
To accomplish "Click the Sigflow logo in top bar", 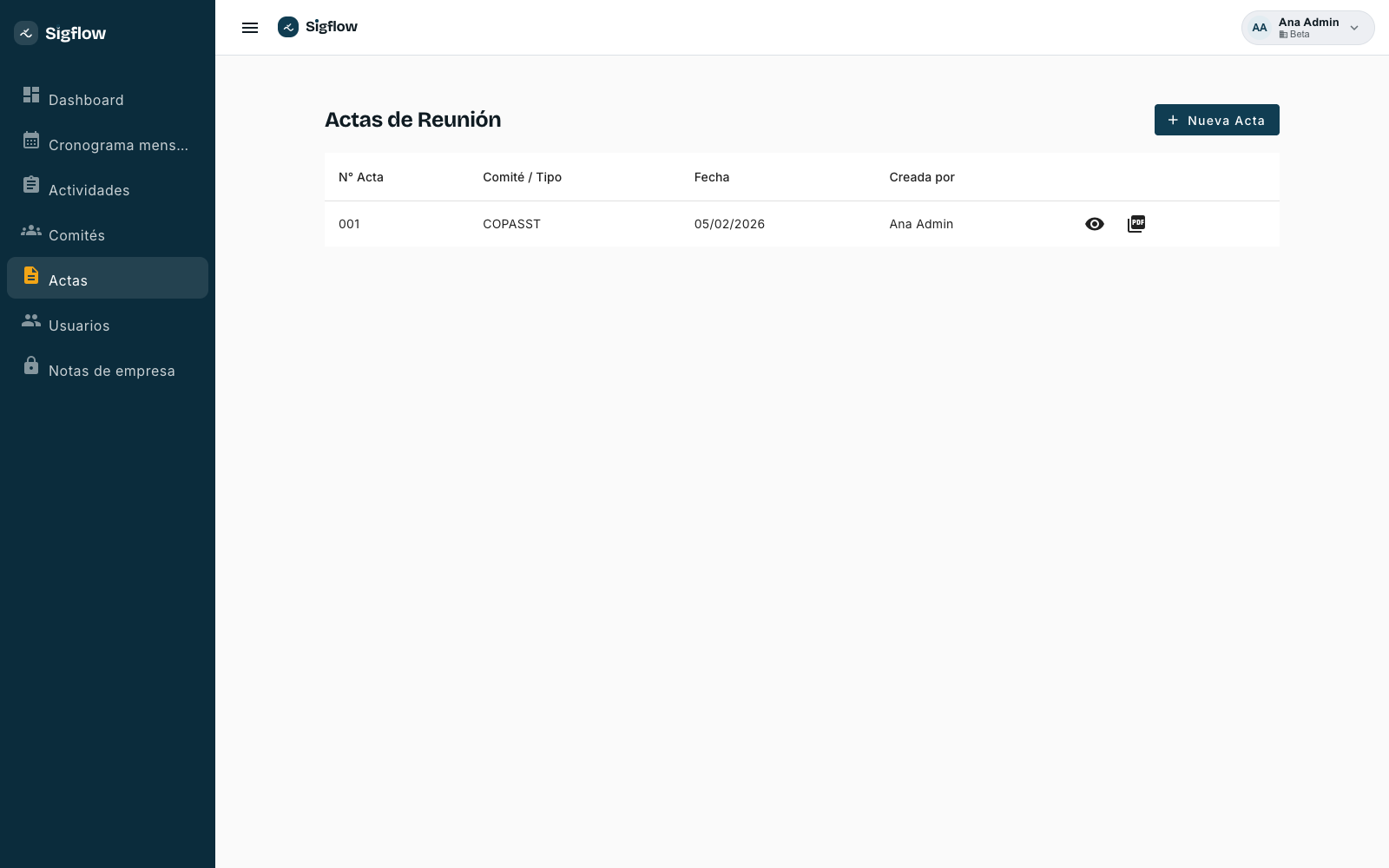I will 318,27.
